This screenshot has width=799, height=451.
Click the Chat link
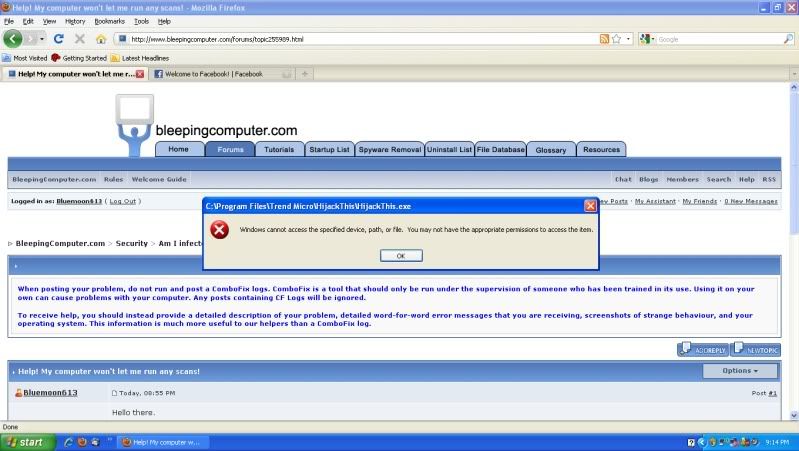click(x=623, y=179)
